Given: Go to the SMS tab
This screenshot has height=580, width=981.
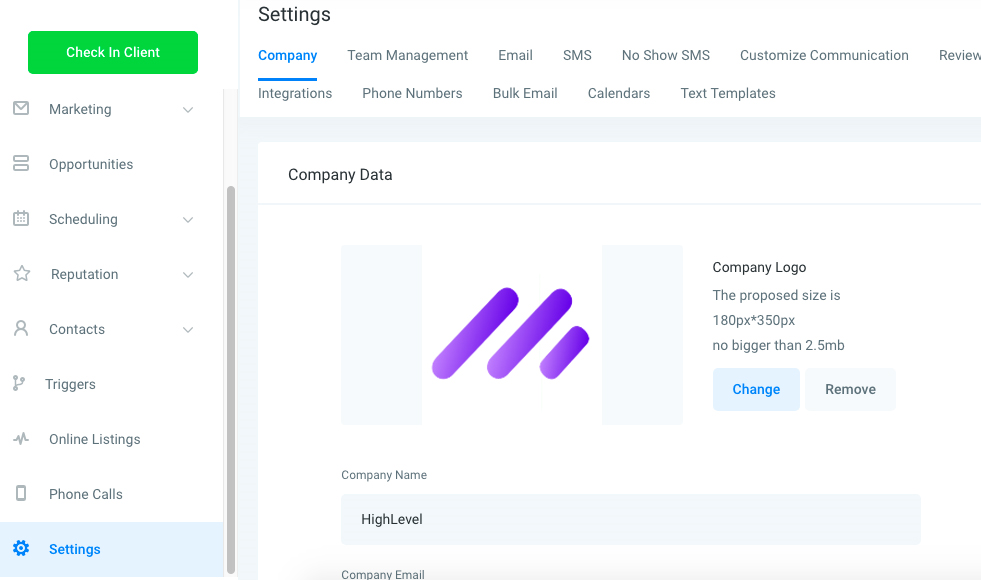Looking at the screenshot, I should (577, 56).
